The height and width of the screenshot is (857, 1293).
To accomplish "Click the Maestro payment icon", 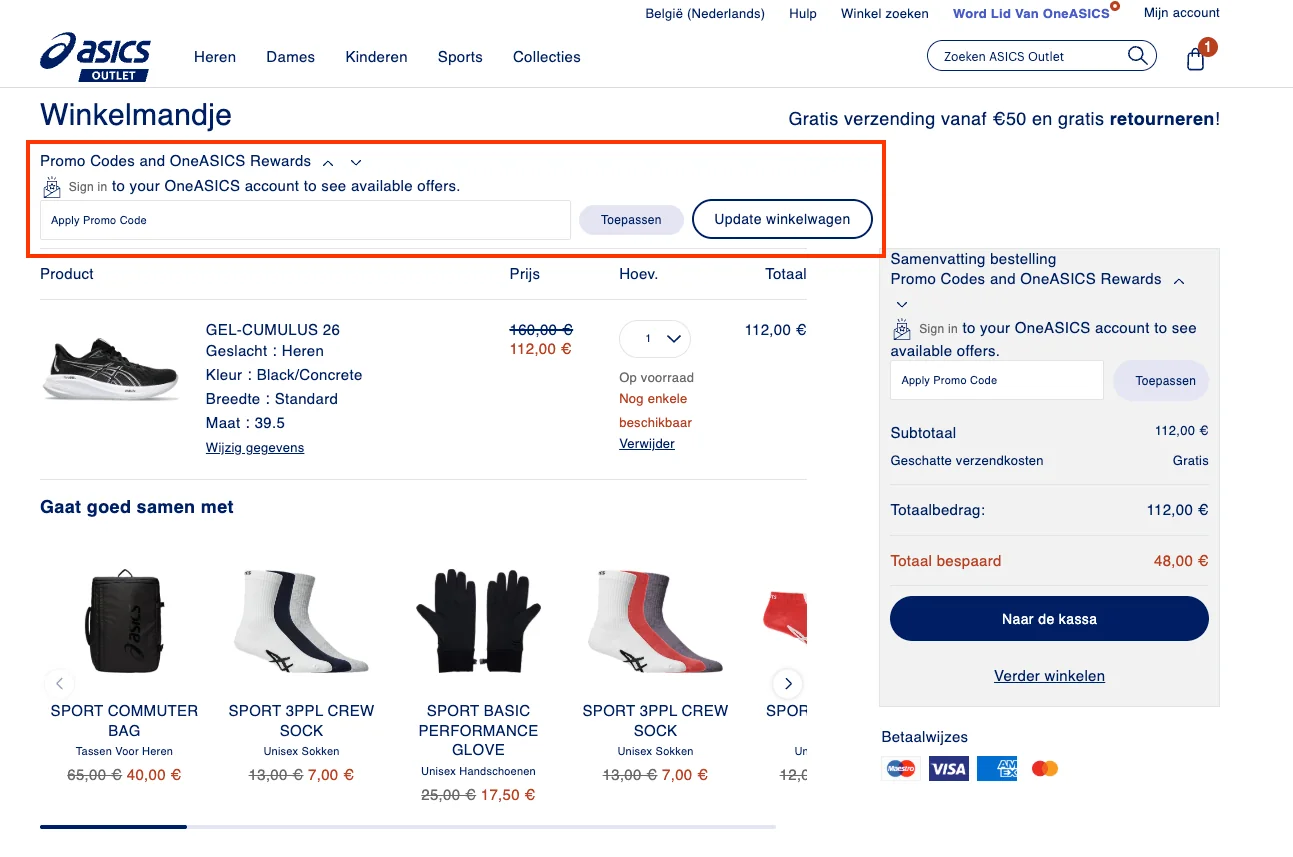I will point(900,767).
